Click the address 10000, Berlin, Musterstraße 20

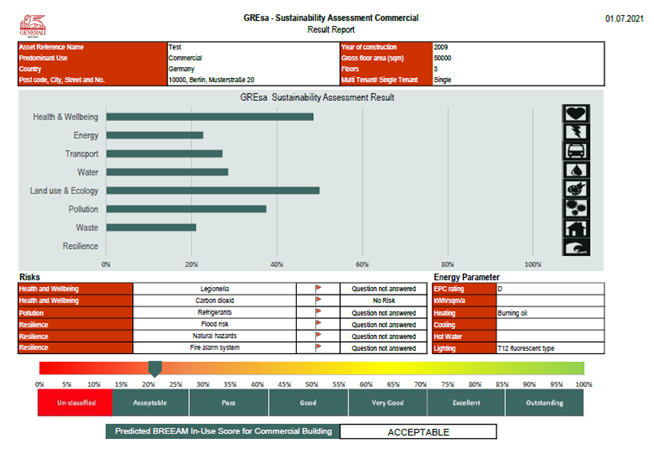pyautogui.click(x=211, y=80)
